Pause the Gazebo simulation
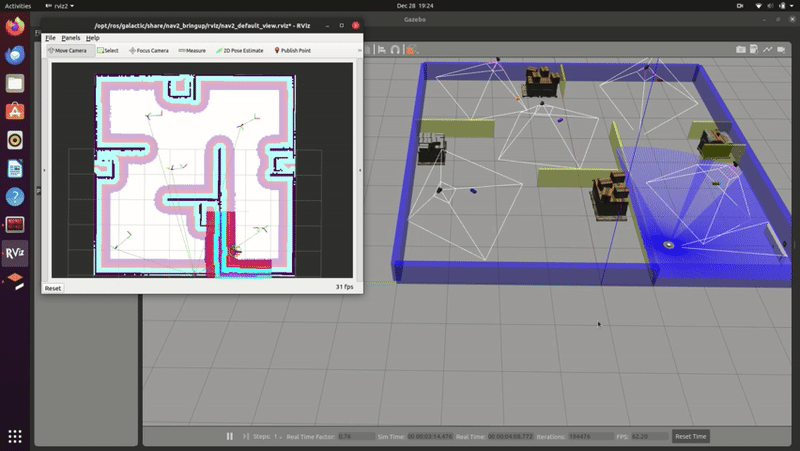800x451 pixels. click(x=230, y=437)
